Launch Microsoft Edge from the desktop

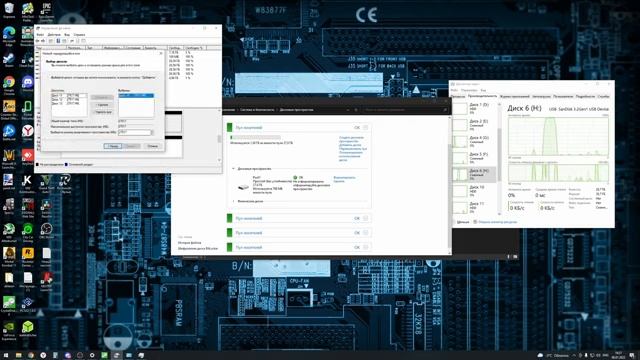click(9, 36)
